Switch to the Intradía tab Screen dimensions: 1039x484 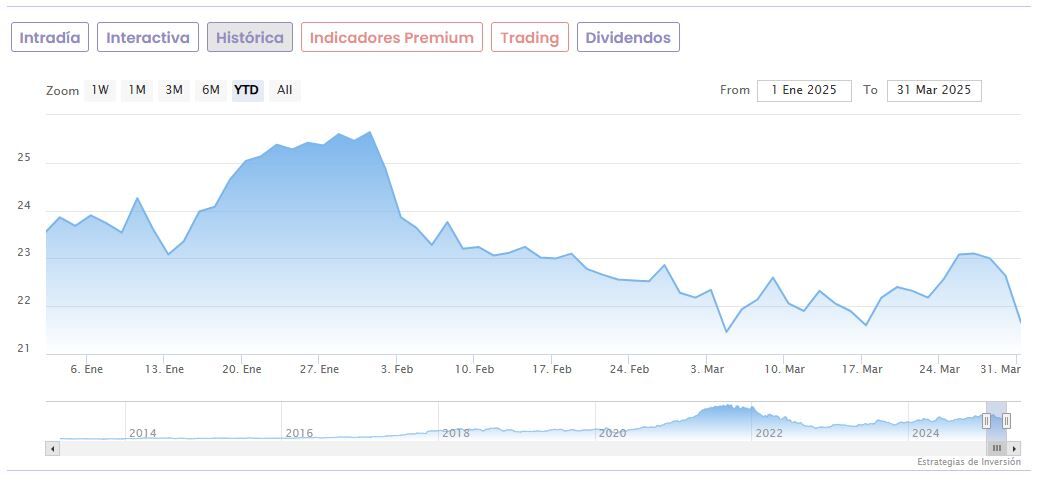pyautogui.click(x=50, y=38)
